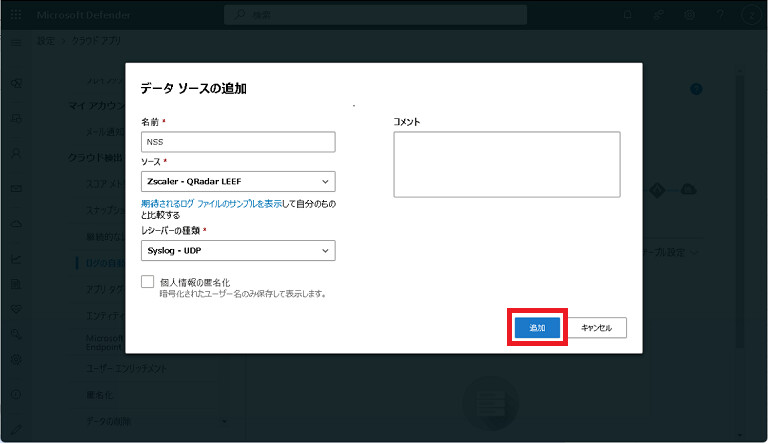
Task: Click the settings menu scroll-down arrow
Action: [x=224, y=421]
